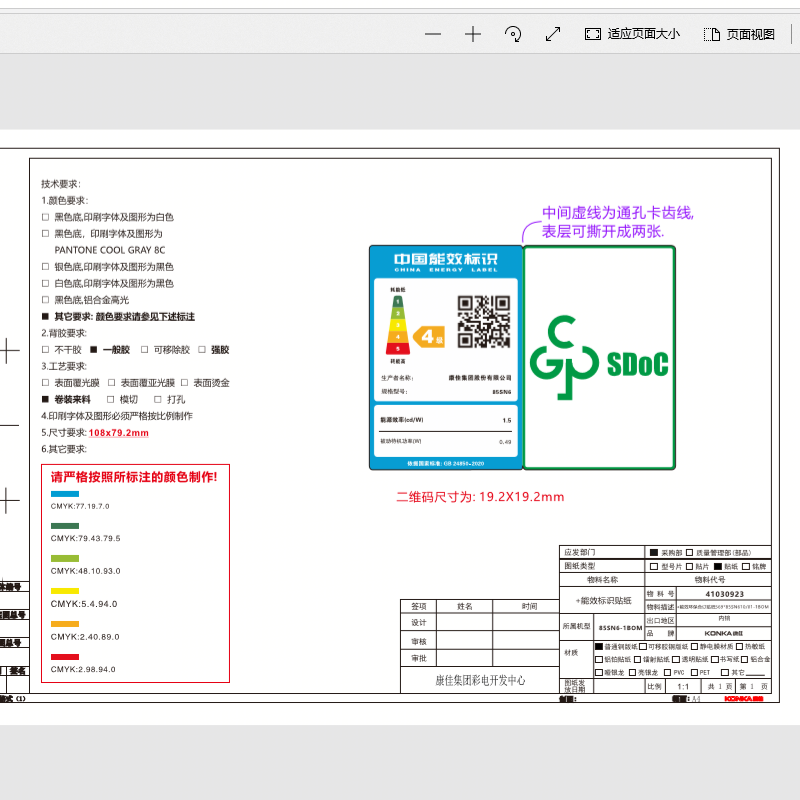The height and width of the screenshot is (800, 800).
Task: Click the checkbox beside 黑色底,印刷字体及图形为白色
Action: point(45,217)
